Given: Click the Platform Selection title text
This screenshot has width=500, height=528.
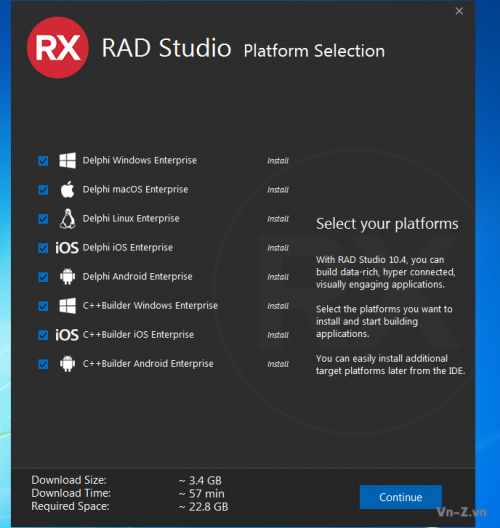Looking at the screenshot, I should pos(314,51).
